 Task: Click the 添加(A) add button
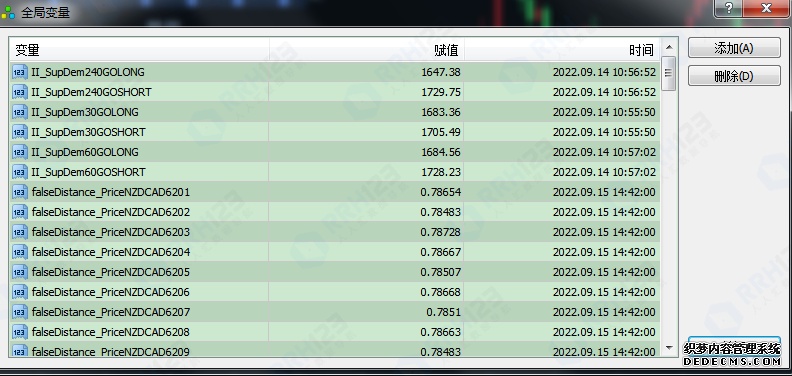point(734,48)
